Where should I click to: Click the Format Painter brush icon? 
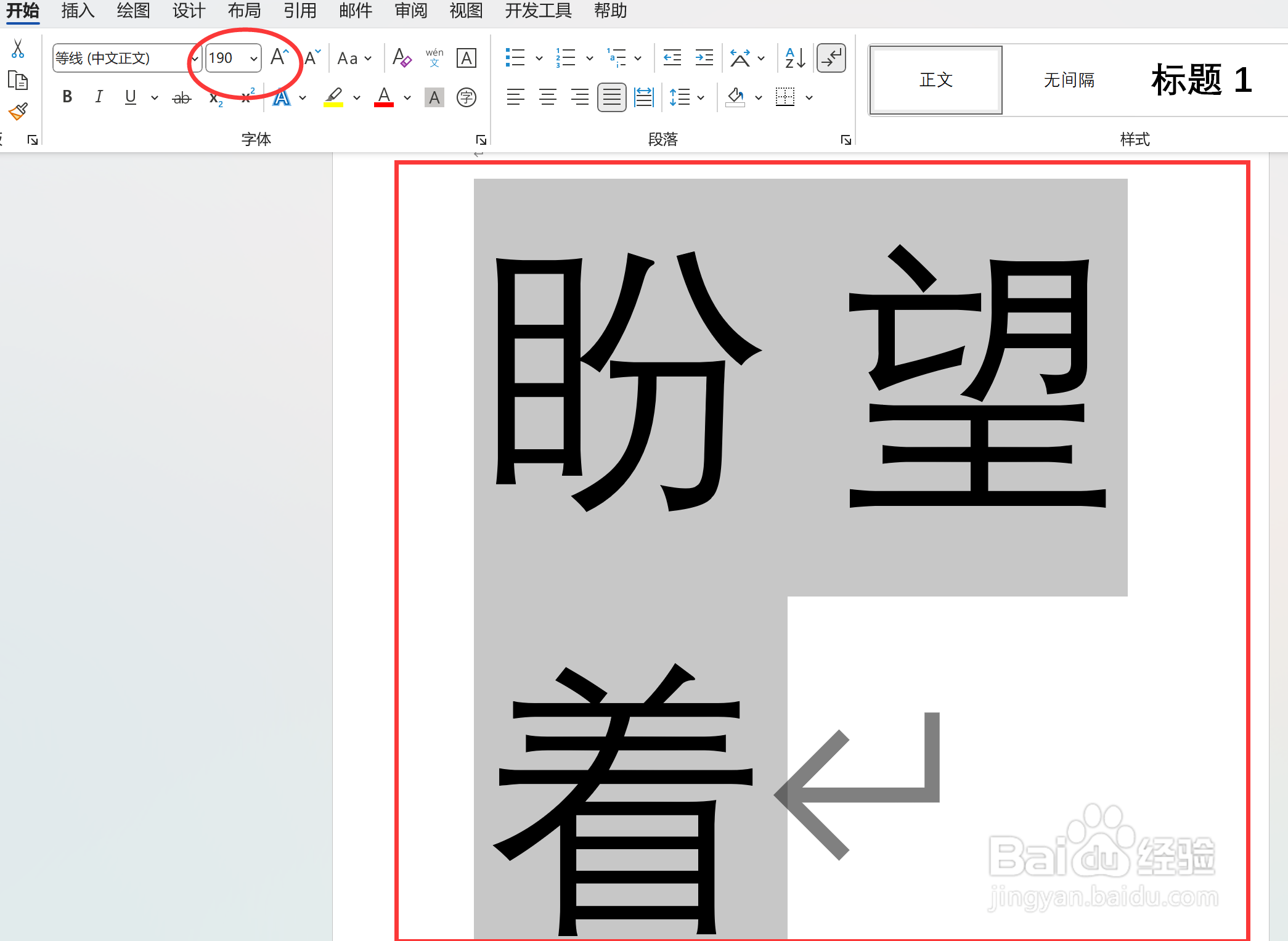coord(18,112)
